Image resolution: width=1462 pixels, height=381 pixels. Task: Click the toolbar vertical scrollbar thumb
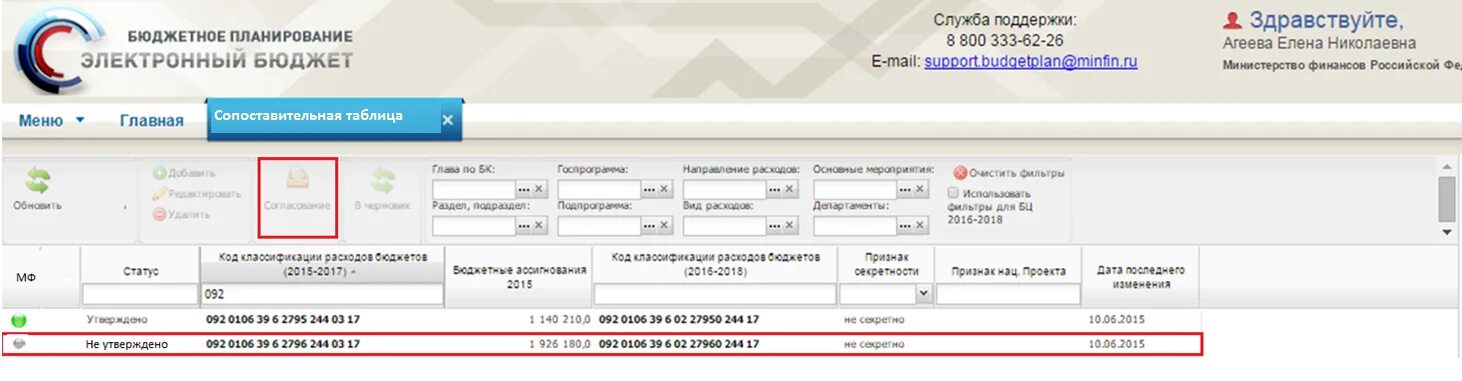(x=1447, y=198)
